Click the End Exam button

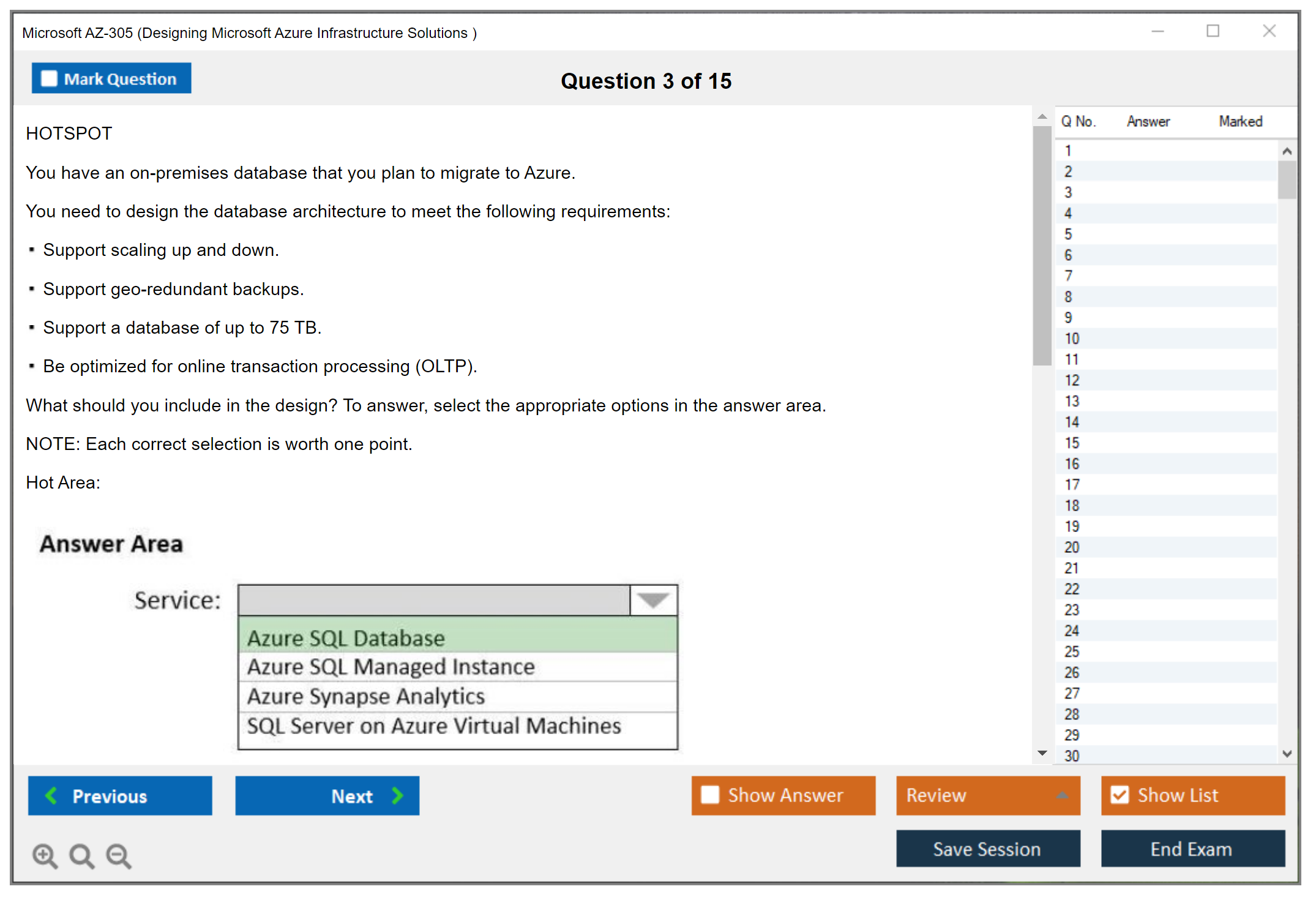coord(1192,849)
